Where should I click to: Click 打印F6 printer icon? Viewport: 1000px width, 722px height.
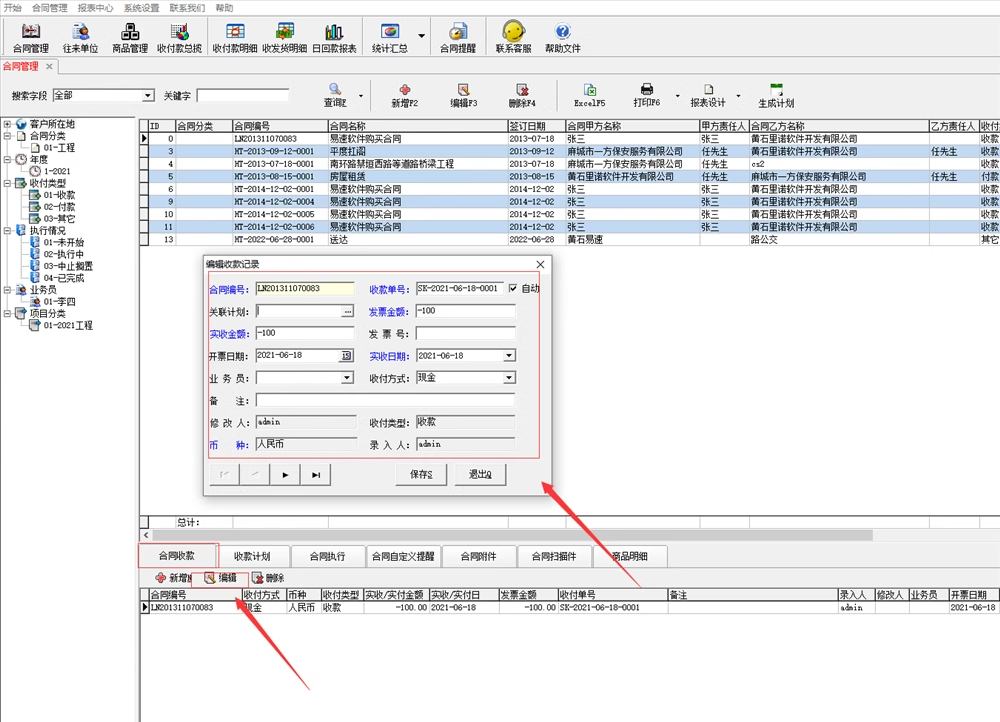click(x=647, y=95)
